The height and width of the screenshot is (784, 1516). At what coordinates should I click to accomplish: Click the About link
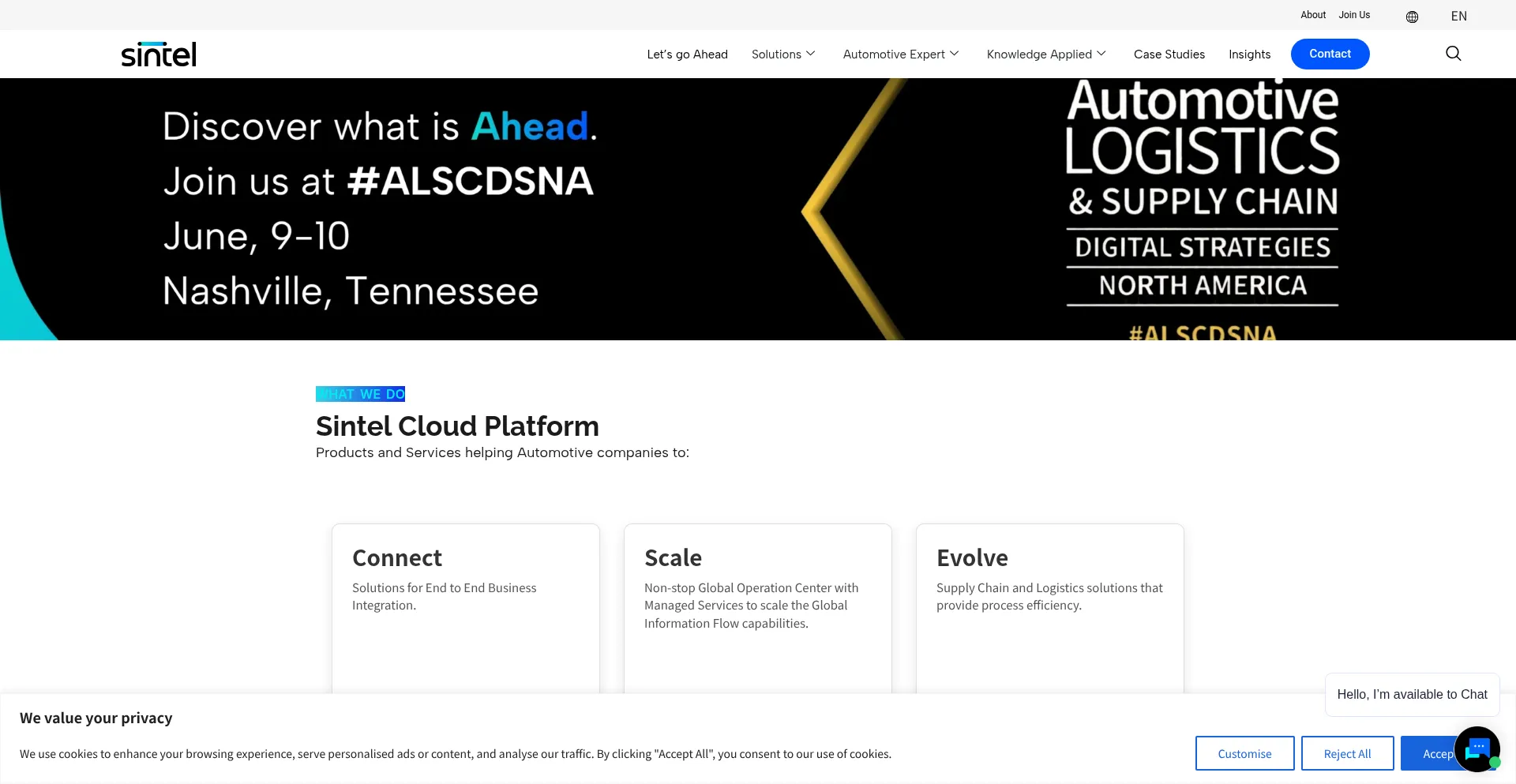[1313, 15]
